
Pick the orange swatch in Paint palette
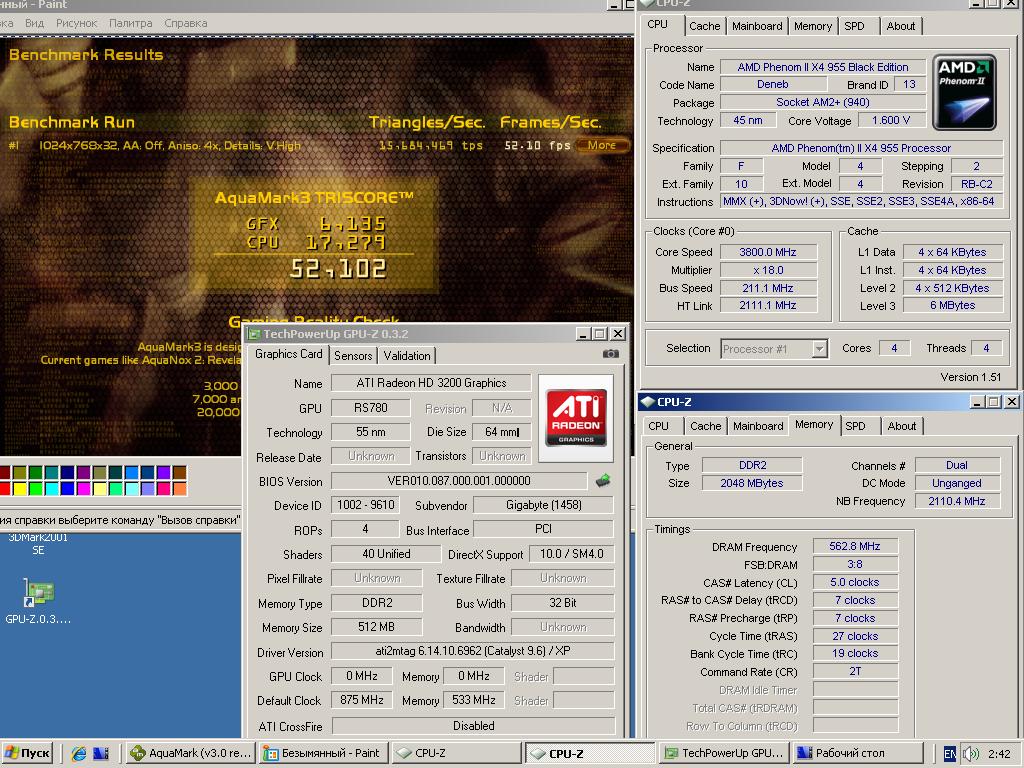click(180, 488)
